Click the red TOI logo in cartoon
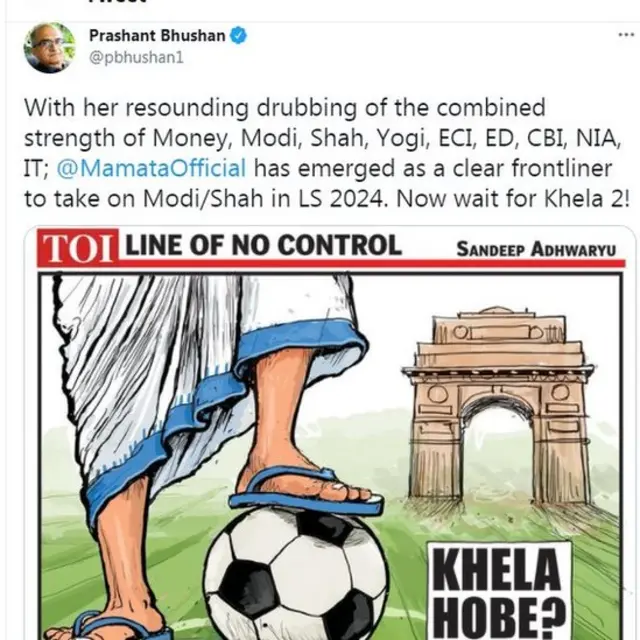640x640 pixels. coord(78,248)
